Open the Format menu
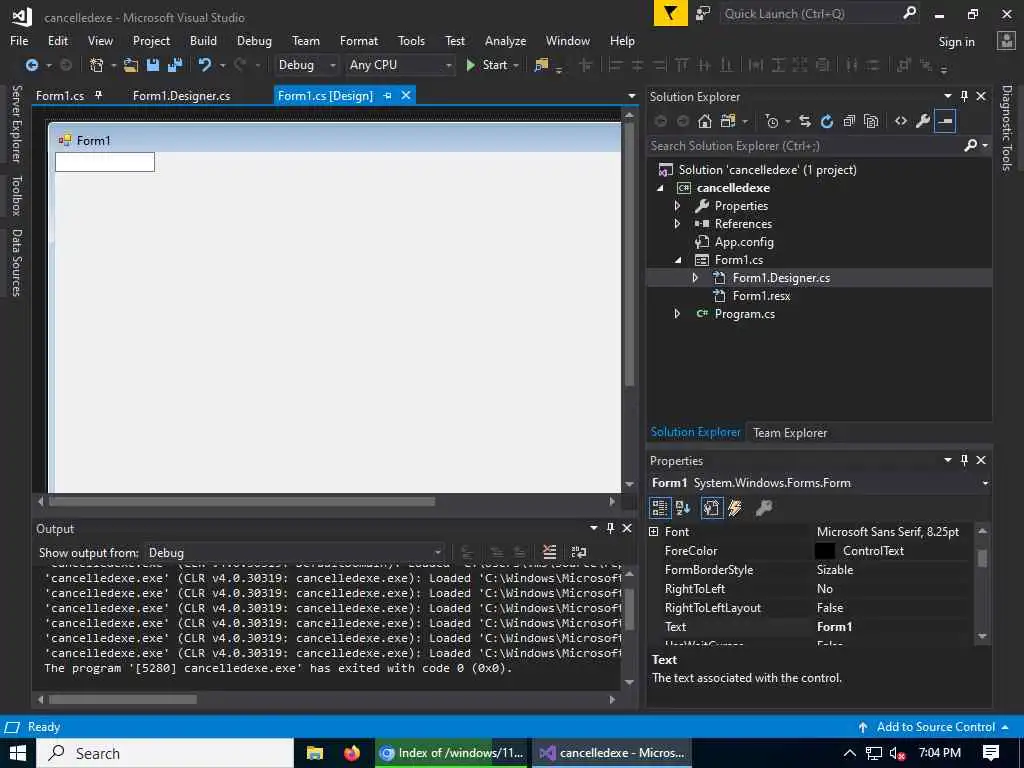 (x=359, y=40)
